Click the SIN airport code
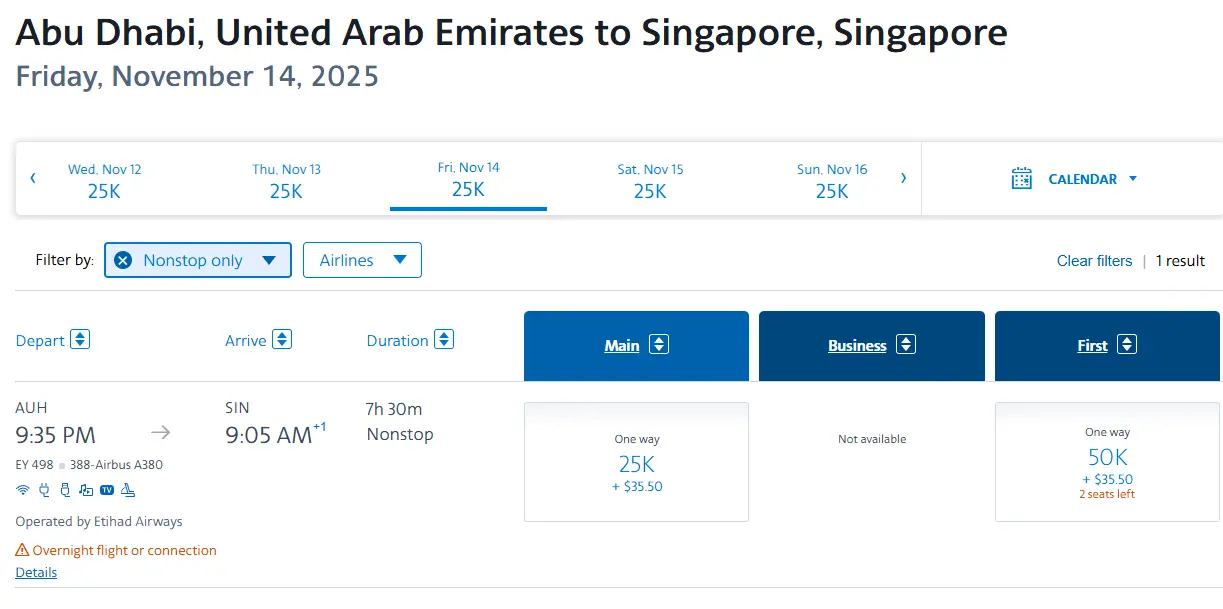 coord(237,408)
